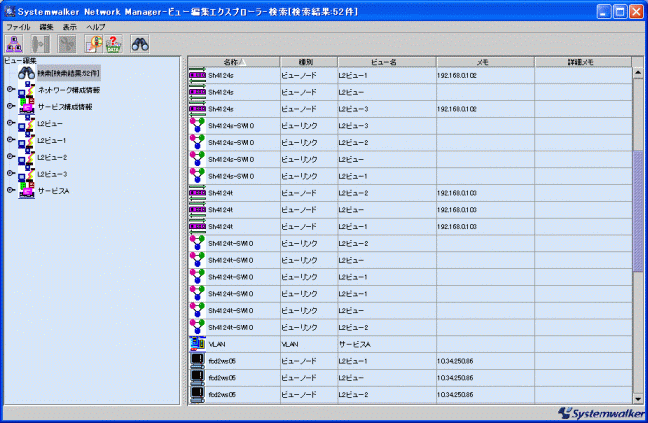Viewport: 648px width, 423px height.
Task: Expand the ネットワーク構成情報 tree node
Action: [10, 90]
